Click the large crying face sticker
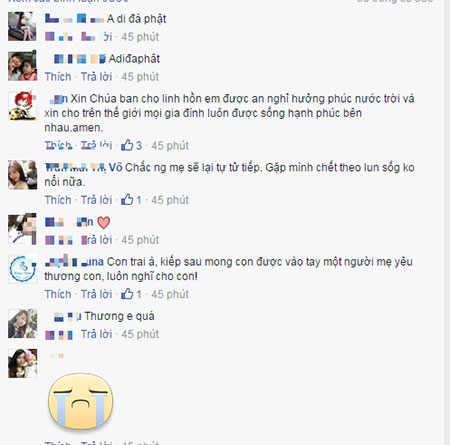Screen dimensions: 450x445 [81, 401]
